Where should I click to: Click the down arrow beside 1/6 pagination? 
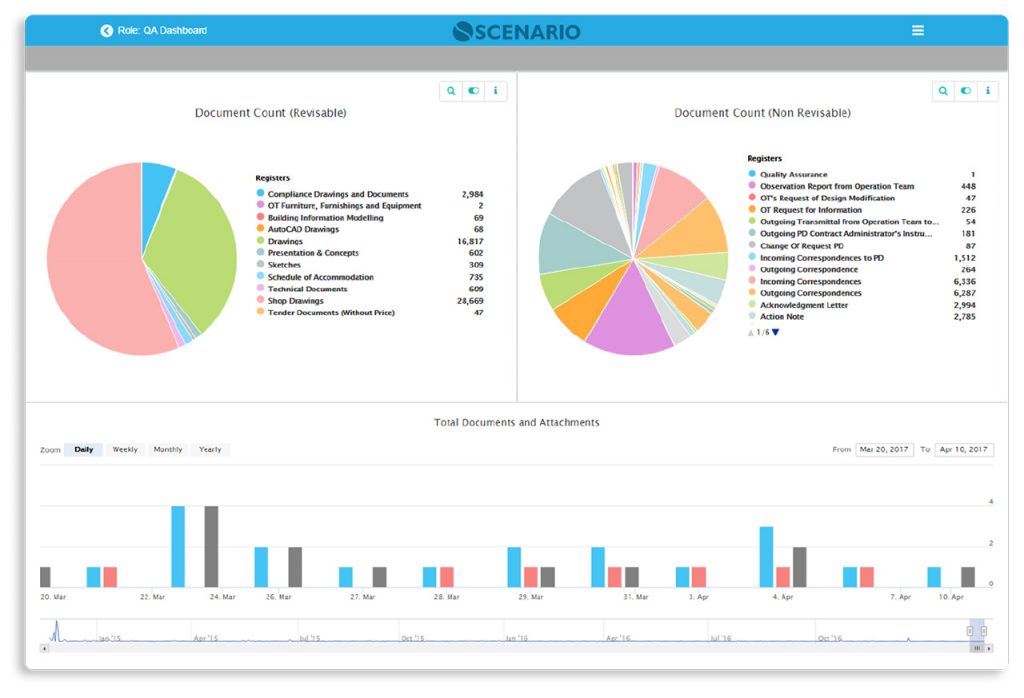(x=776, y=331)
